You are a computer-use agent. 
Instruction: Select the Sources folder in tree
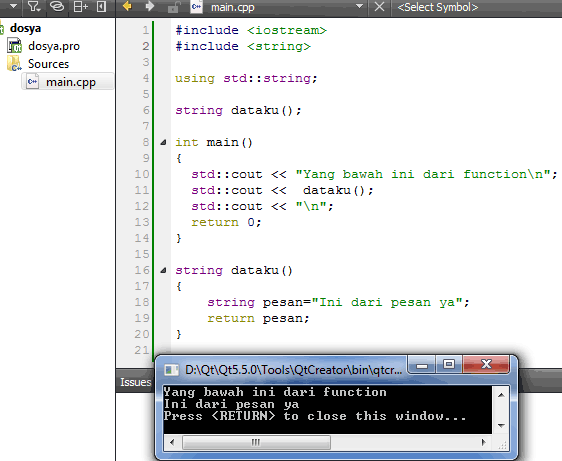tap(48, 64)
